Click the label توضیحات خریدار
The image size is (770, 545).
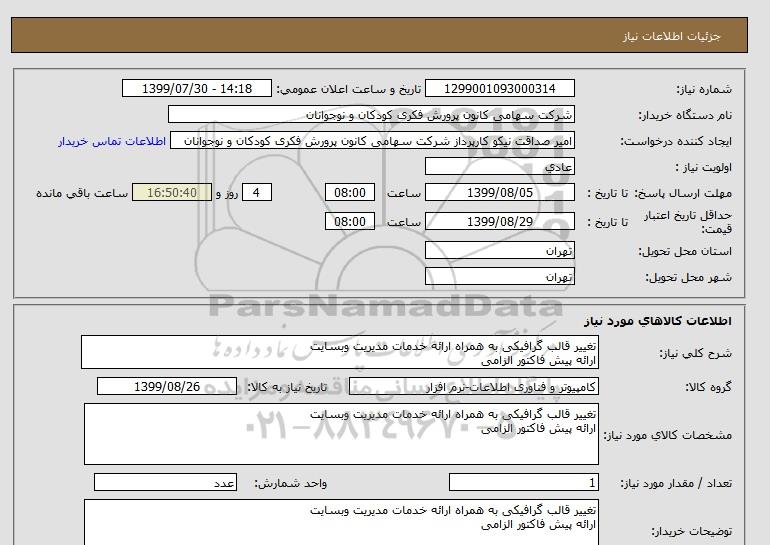pos(691,531)
